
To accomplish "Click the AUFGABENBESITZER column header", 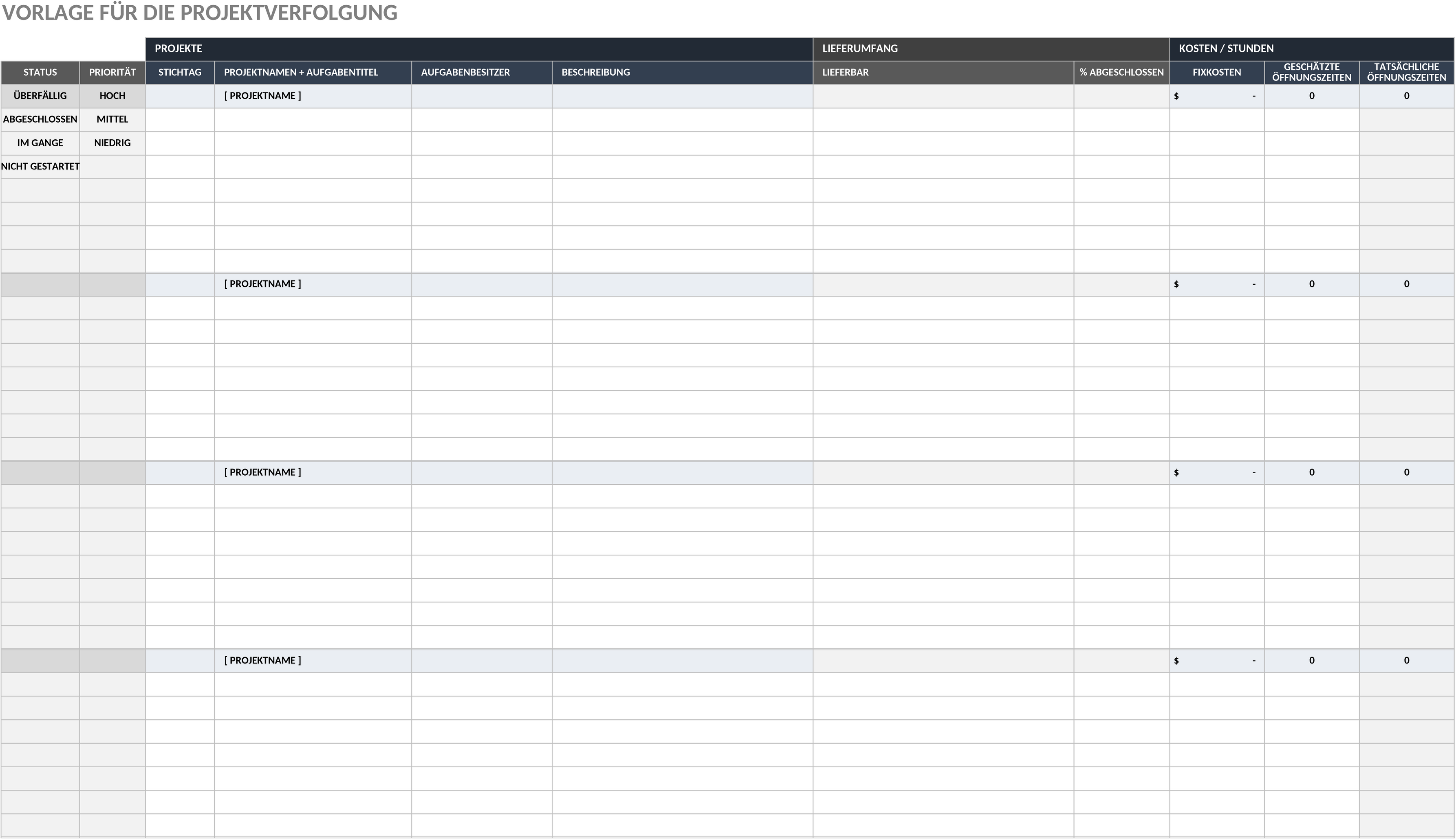I will (x=482, y=72).
